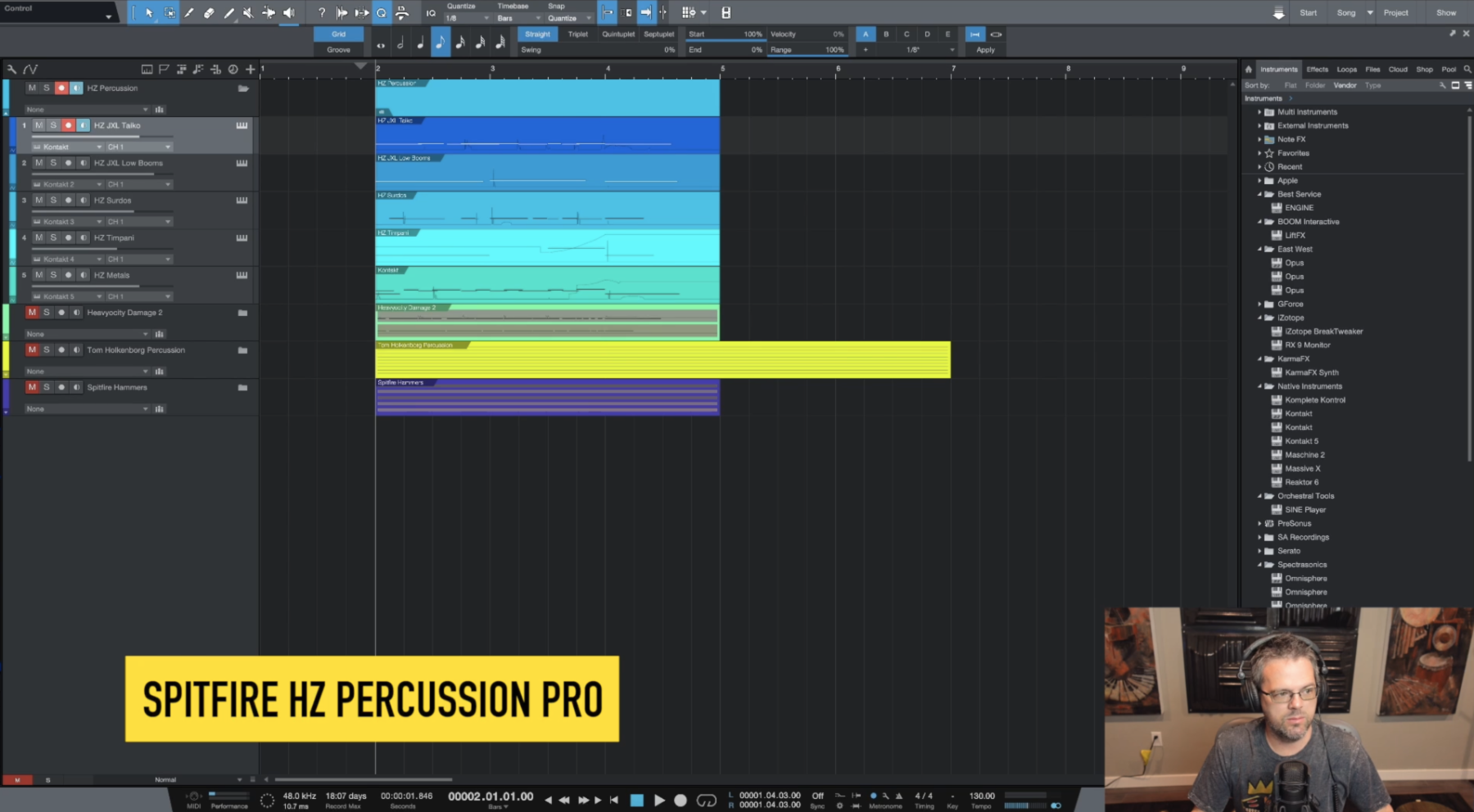Unmute the Tom Holkenborg Percussion track
Image resolution: width=1474 pixels, height=812 pixels.
[x=32, y=350]
